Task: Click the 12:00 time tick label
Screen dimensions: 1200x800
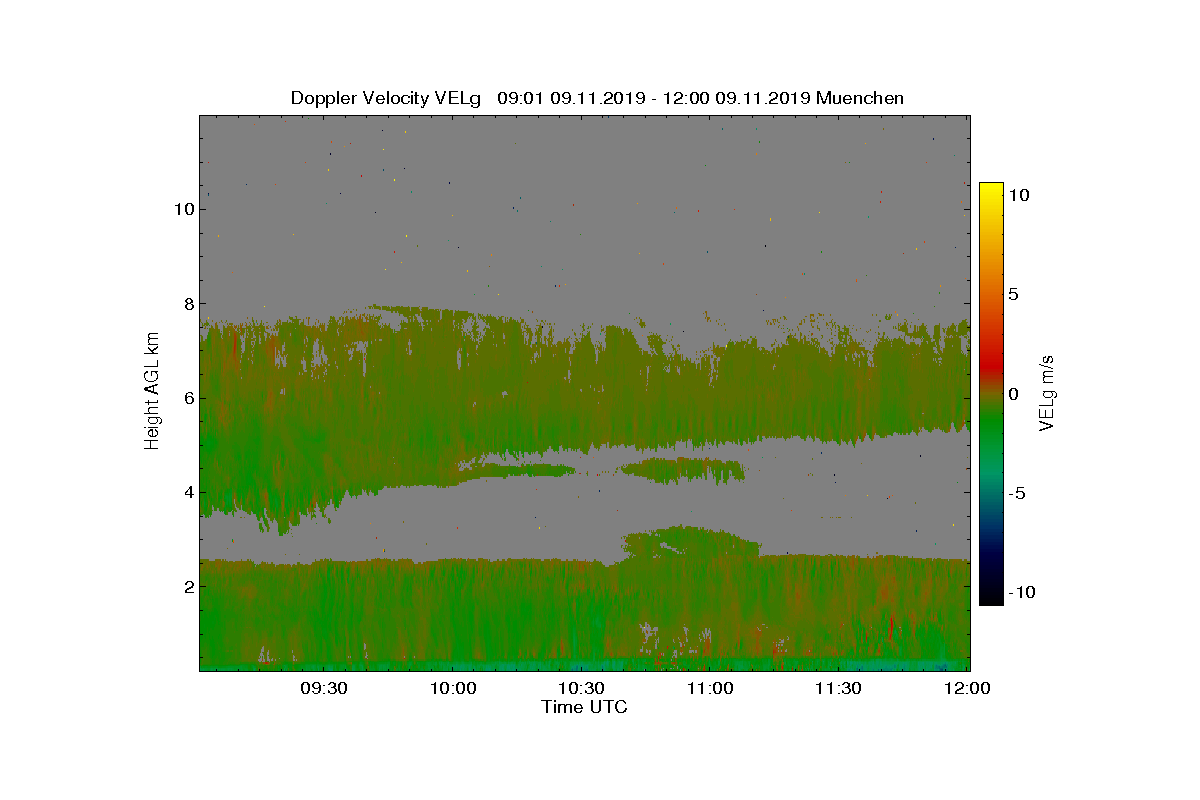Action: tap(968, 688)
